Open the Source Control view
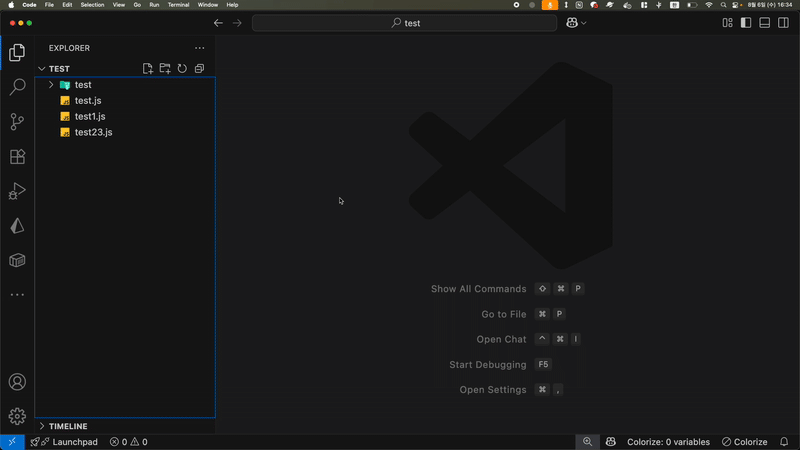The width and height of the screenshot is (800, 450). coord(17,121)
